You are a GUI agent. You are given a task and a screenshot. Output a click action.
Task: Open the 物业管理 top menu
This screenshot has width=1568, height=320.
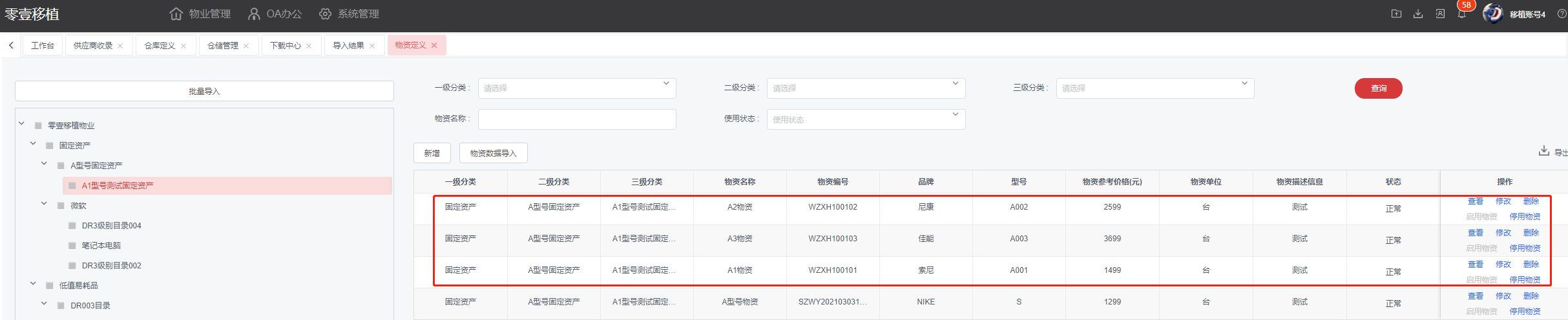click(x=200, y=14)
